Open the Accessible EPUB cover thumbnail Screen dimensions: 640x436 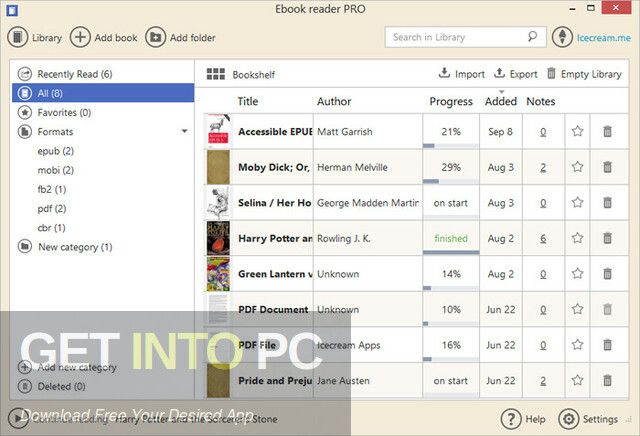218,131
